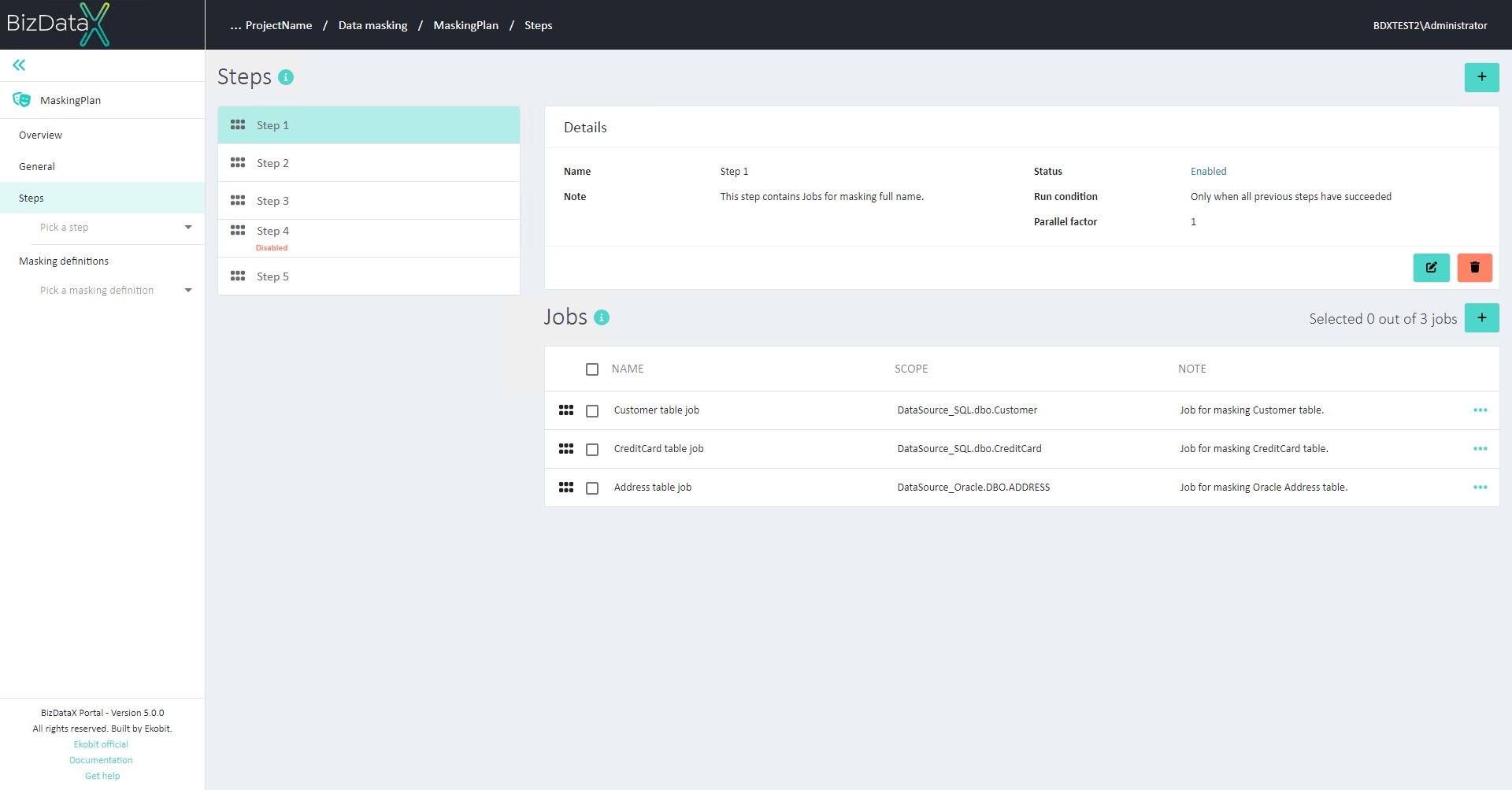Viewport: 1512px width, 790px height.
Task: Check the Address table job checkbox
Action: [592, 488]
